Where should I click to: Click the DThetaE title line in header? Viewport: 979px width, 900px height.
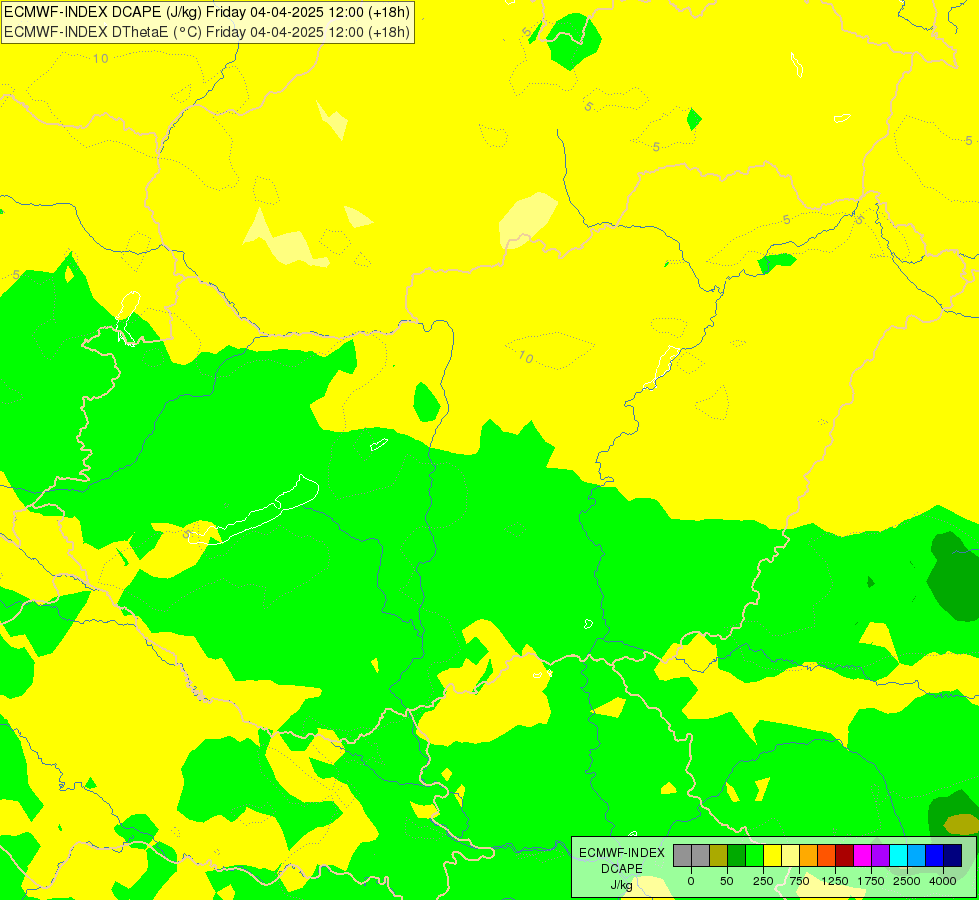[207, 32]
